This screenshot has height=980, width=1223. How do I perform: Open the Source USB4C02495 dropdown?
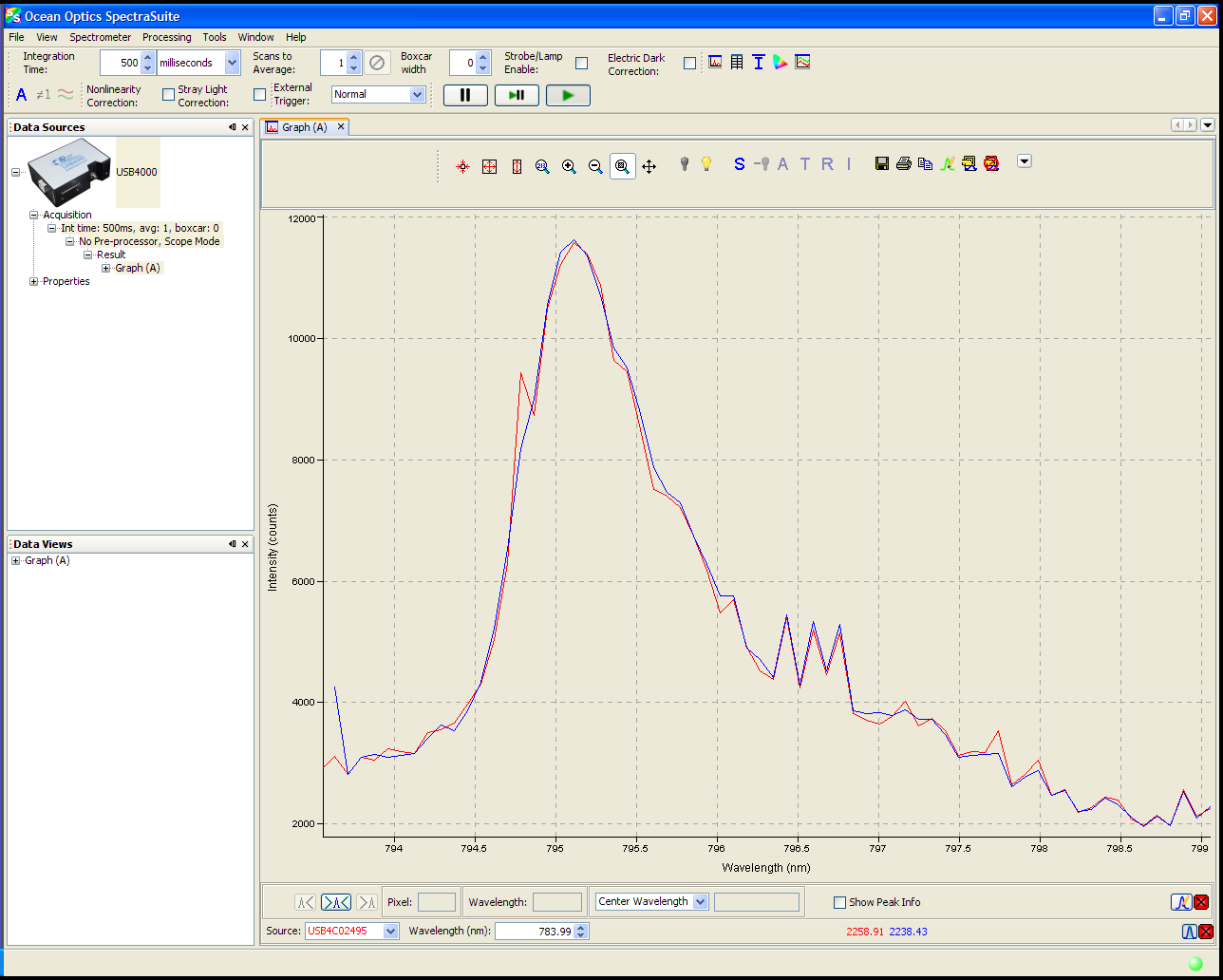click(x=390, y=931)
